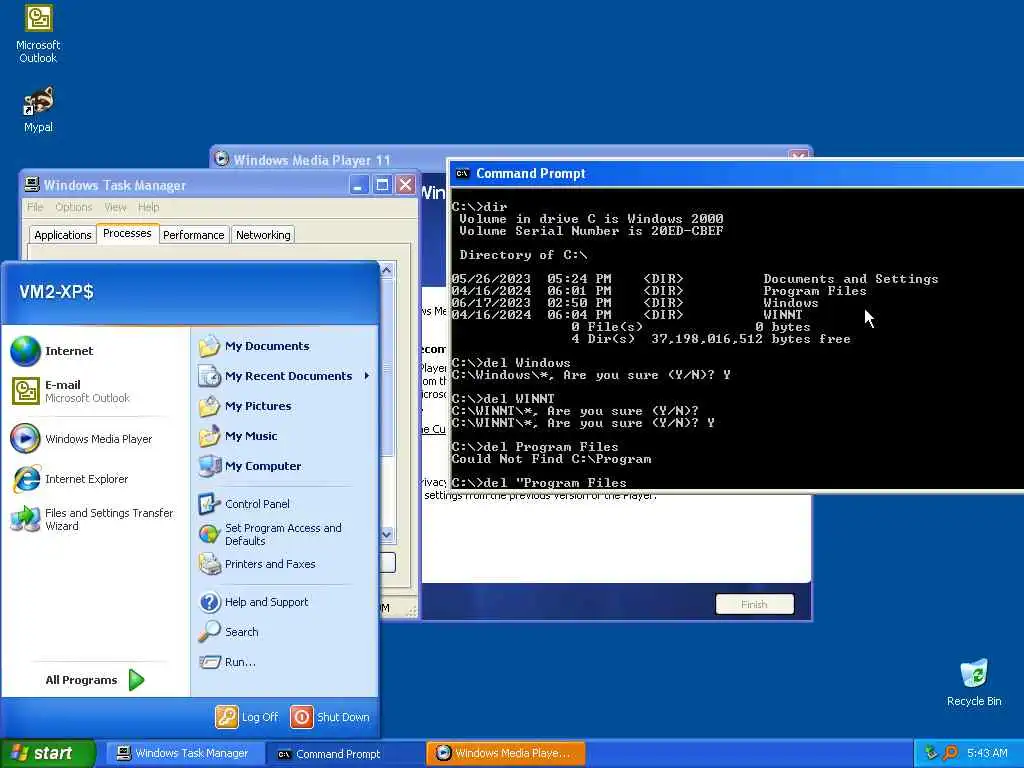
Task: Switch to Networking tab in Task Manager
Action: coord(263,235)
